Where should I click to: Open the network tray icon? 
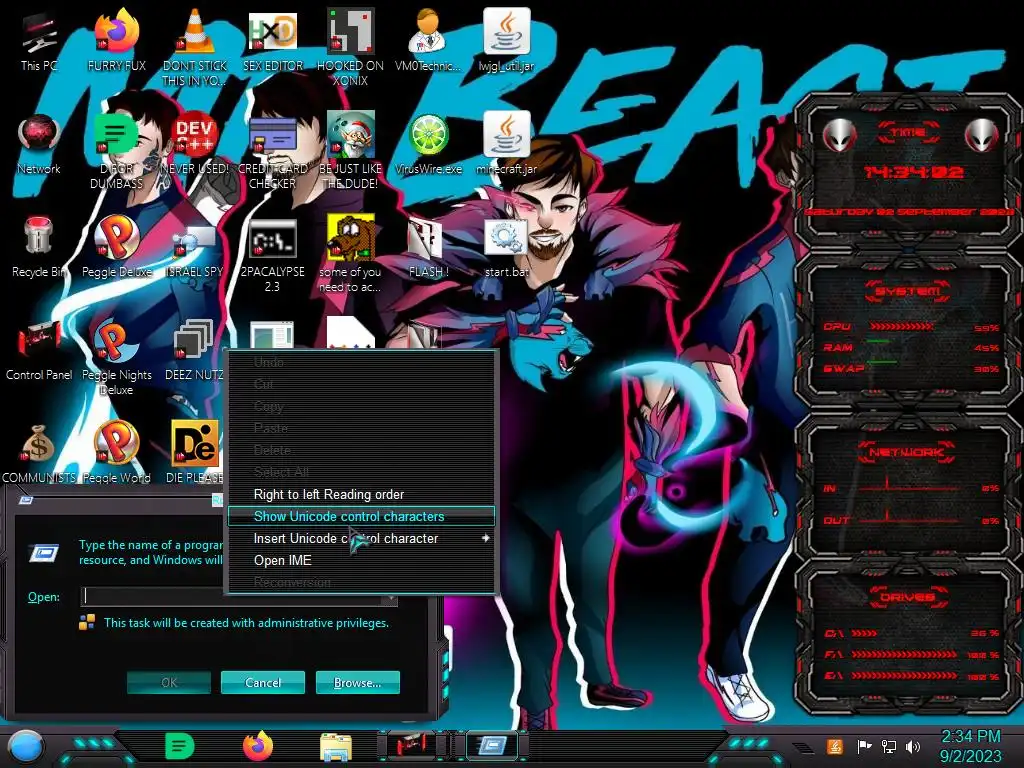[x=888, y=746]
